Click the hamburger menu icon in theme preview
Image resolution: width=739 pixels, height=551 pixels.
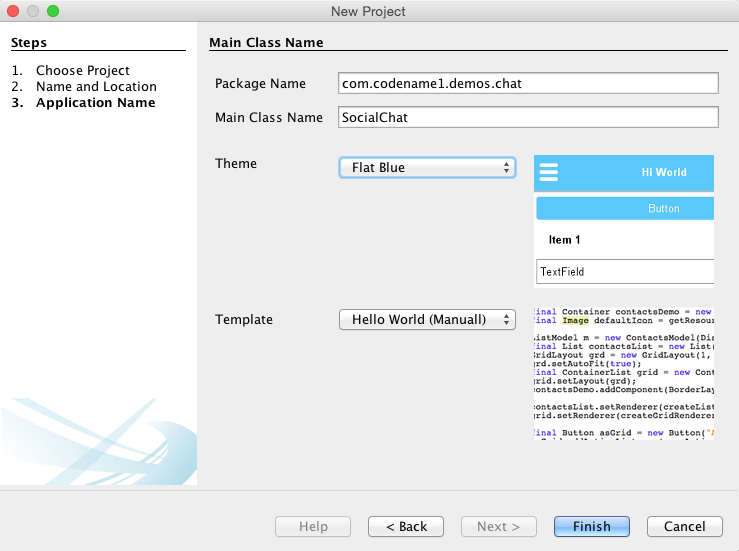548,172
